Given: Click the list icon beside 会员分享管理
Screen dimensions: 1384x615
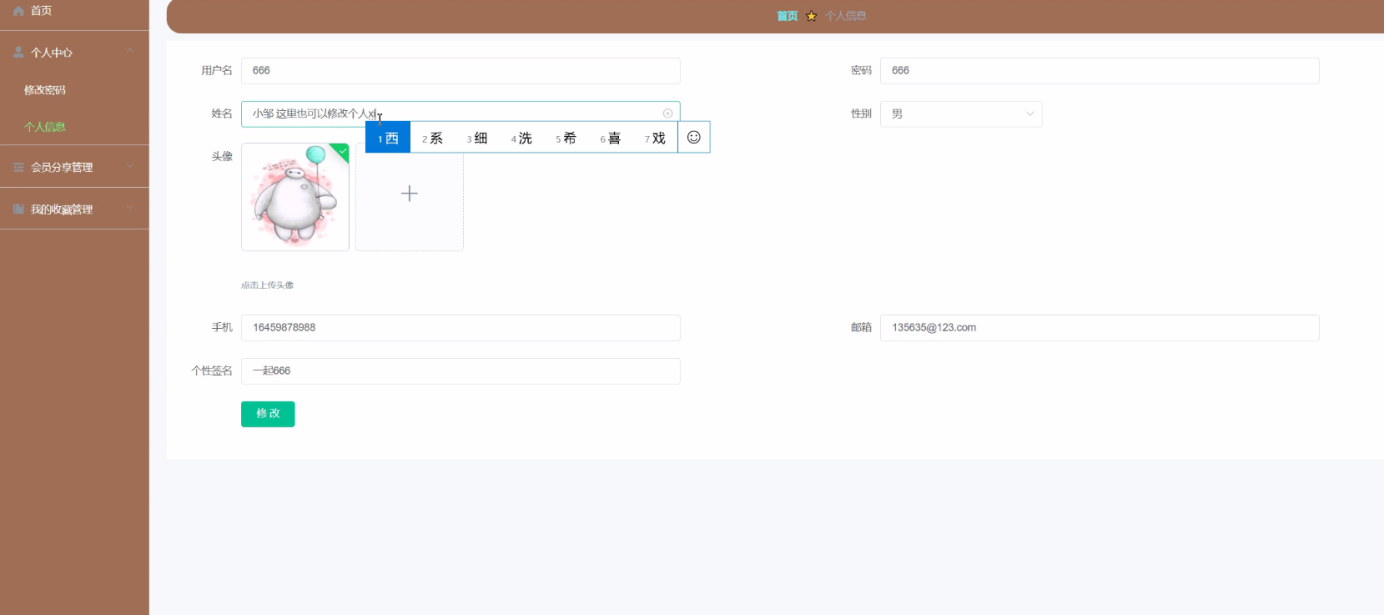Looking at the screenshot, I should coord(18,167).
